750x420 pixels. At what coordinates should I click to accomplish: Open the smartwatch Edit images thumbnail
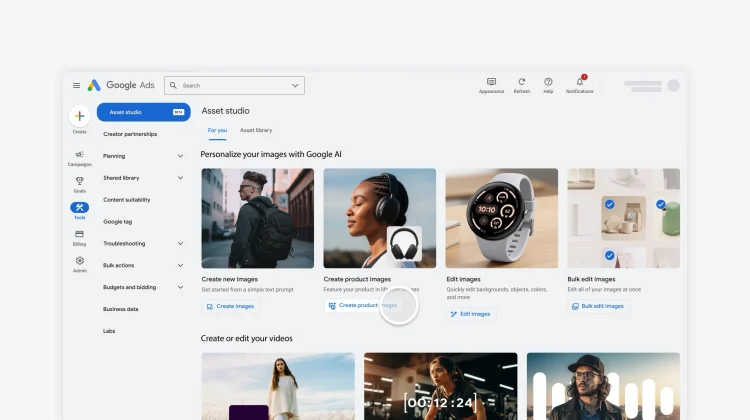501,217
